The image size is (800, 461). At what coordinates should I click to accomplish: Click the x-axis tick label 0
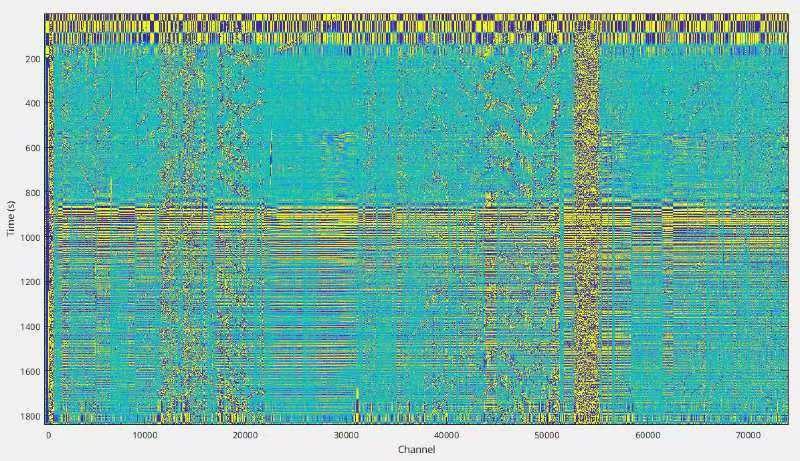[48, 435]
